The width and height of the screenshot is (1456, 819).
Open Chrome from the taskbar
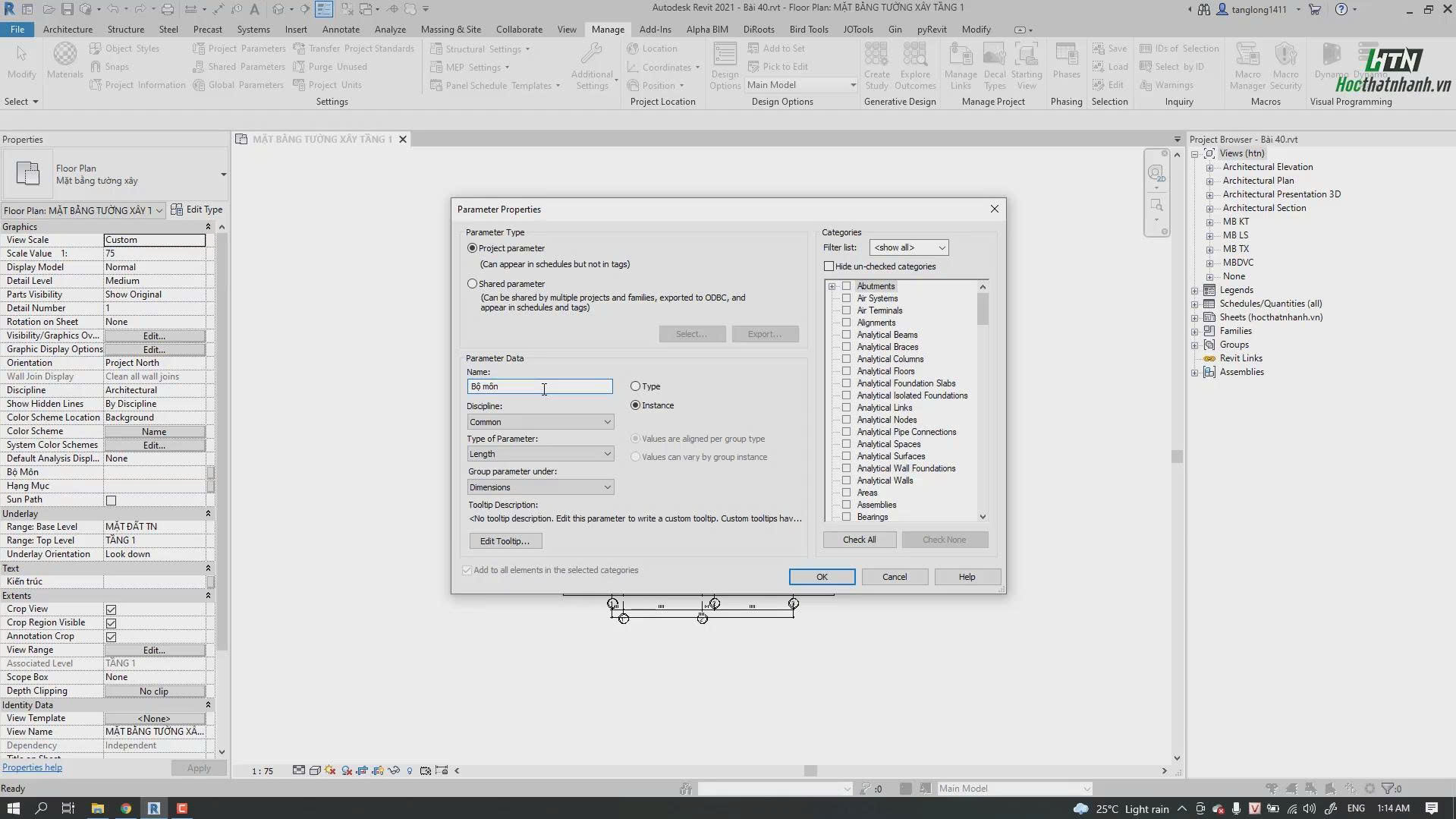click(126, 808)
